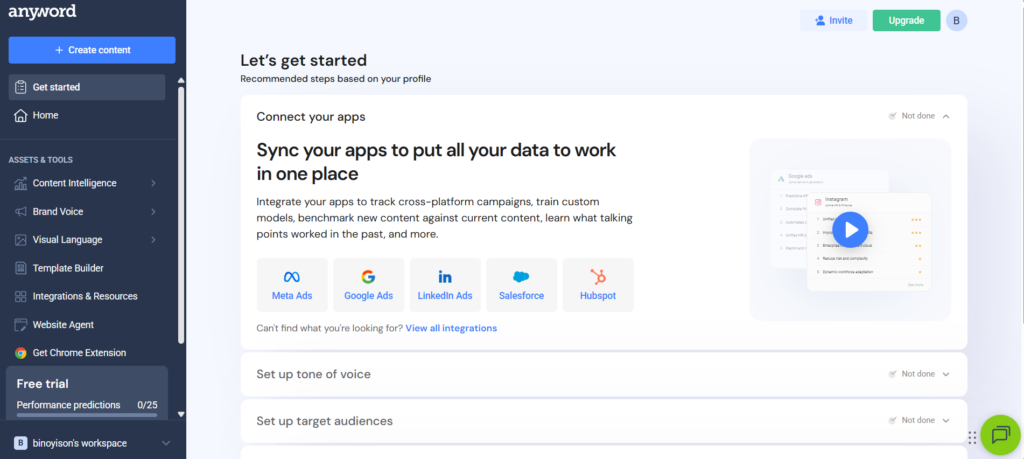Expand the Brand Voice submenu
This screenshot has height=459, width=1024.
[x=153, y=212]
